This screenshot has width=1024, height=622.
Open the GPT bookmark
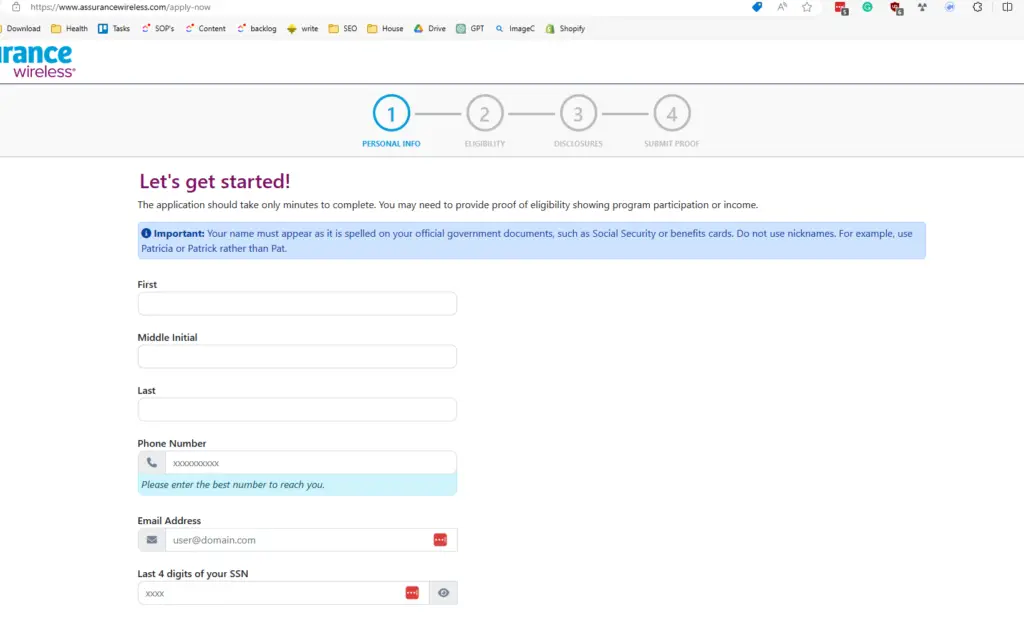[470, 29]
